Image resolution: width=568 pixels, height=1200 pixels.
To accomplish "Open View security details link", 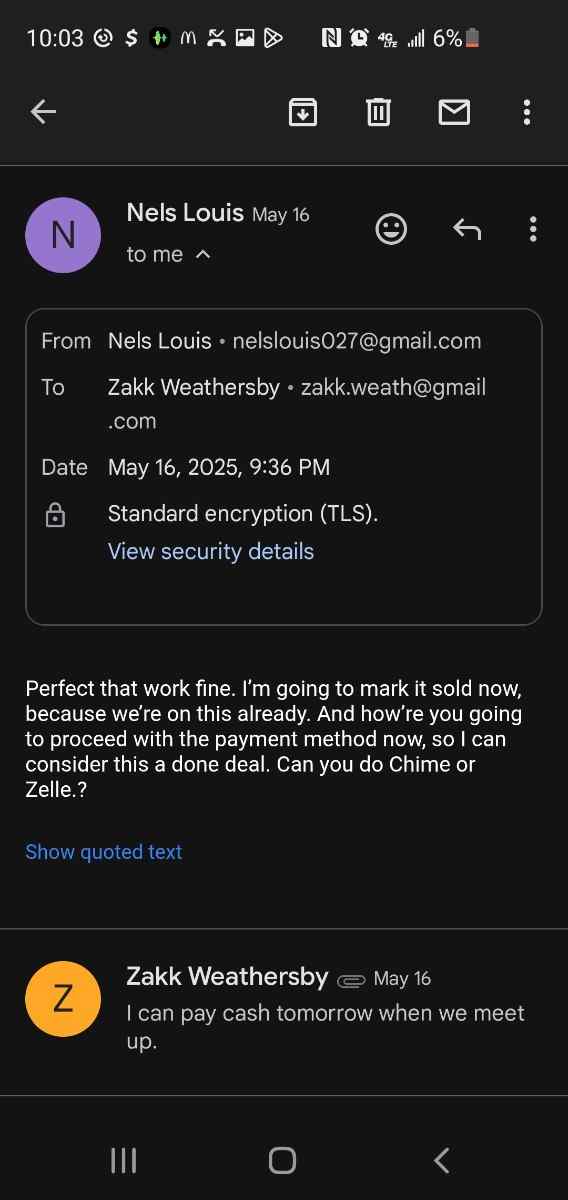I will click(x=211, y=551).
